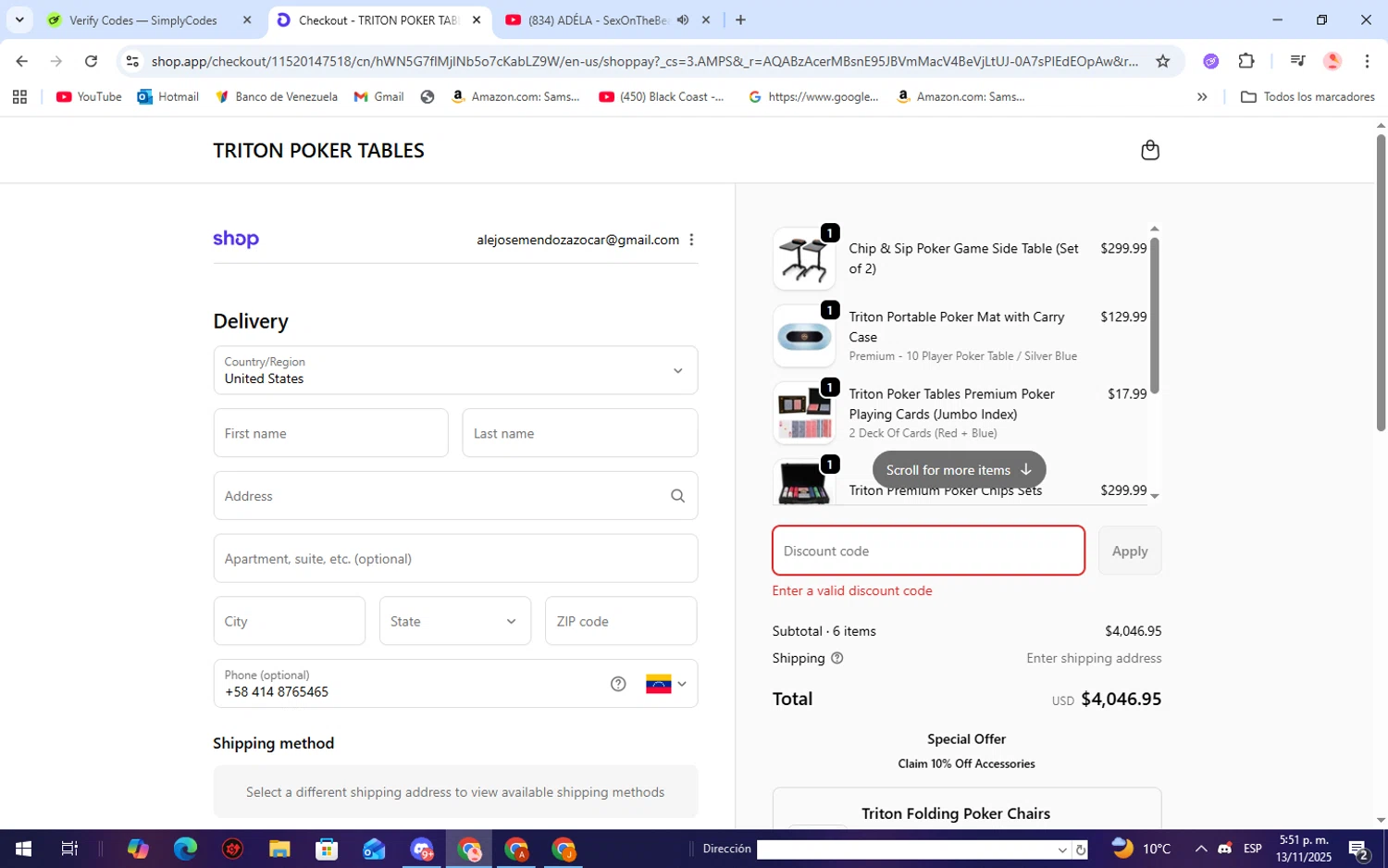Expand the Country/Region dropdown

tap(455, 370)
